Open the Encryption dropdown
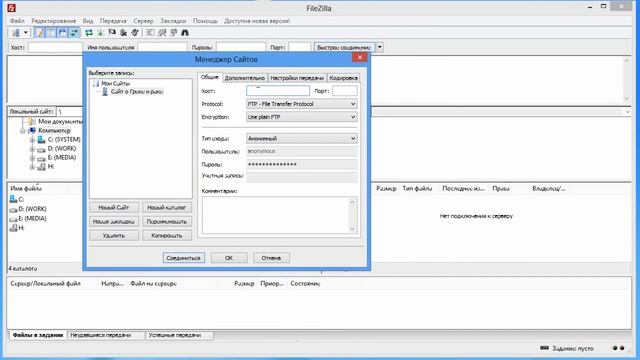The width and height of the screenshot is (640, 360). pyautogui.click(x=302, y=117)
